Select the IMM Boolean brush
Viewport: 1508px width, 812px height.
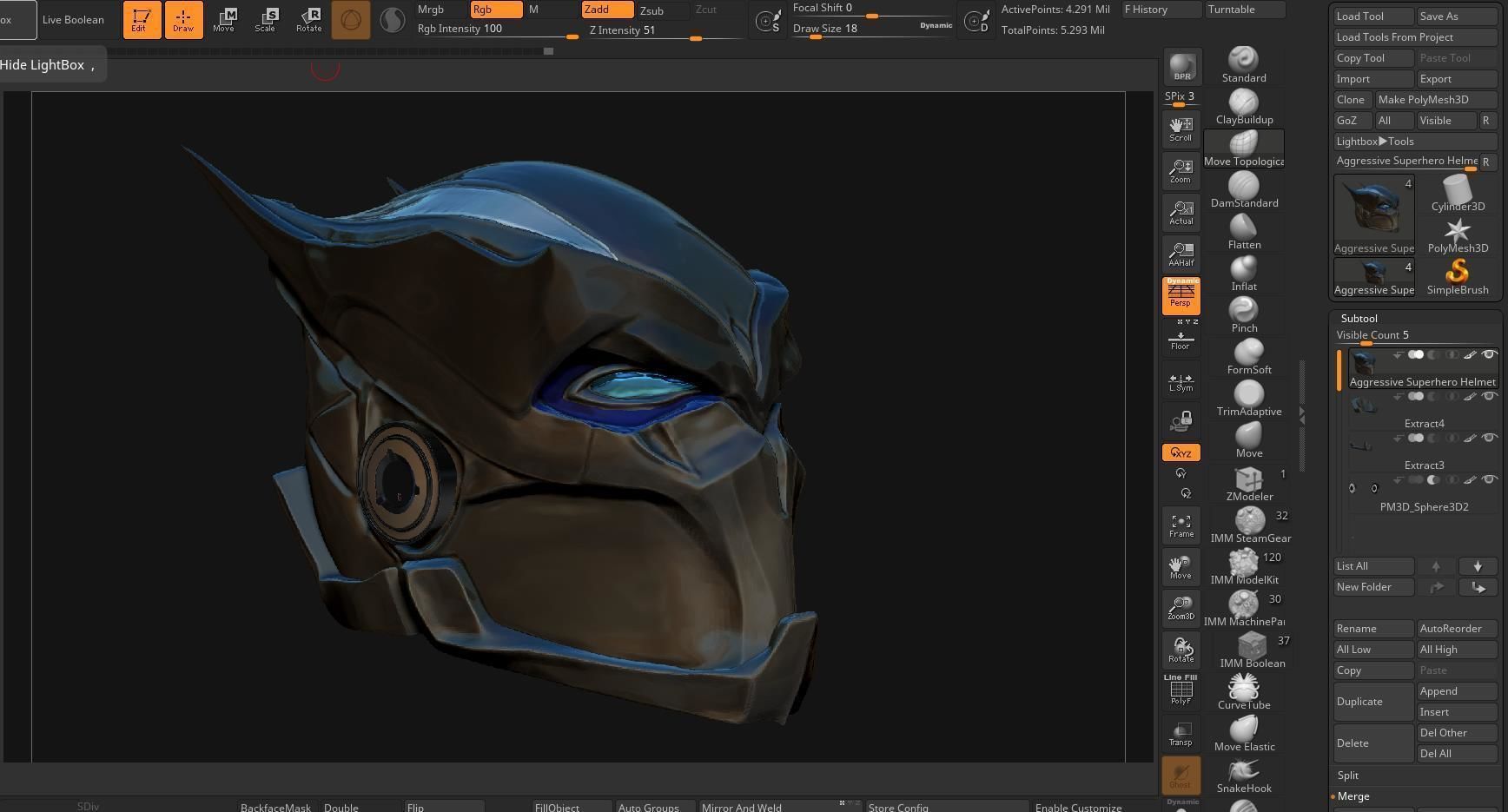click(1251, 651)
